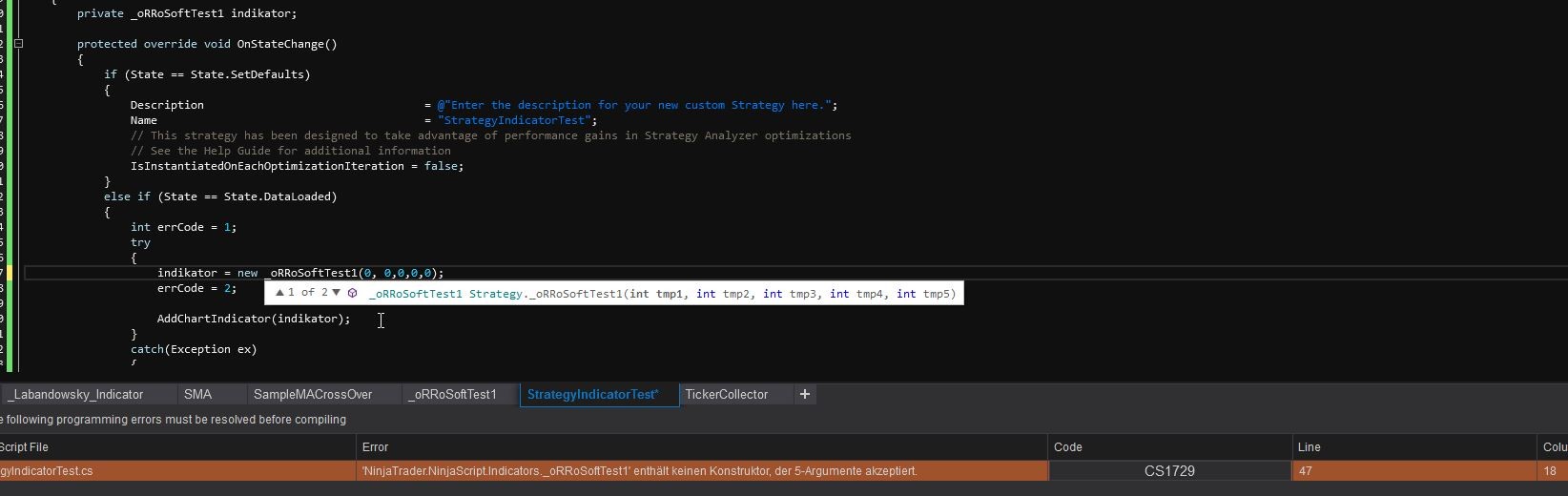Click 'if (State == State.SetDefaults)' line

tap(207, 74)
